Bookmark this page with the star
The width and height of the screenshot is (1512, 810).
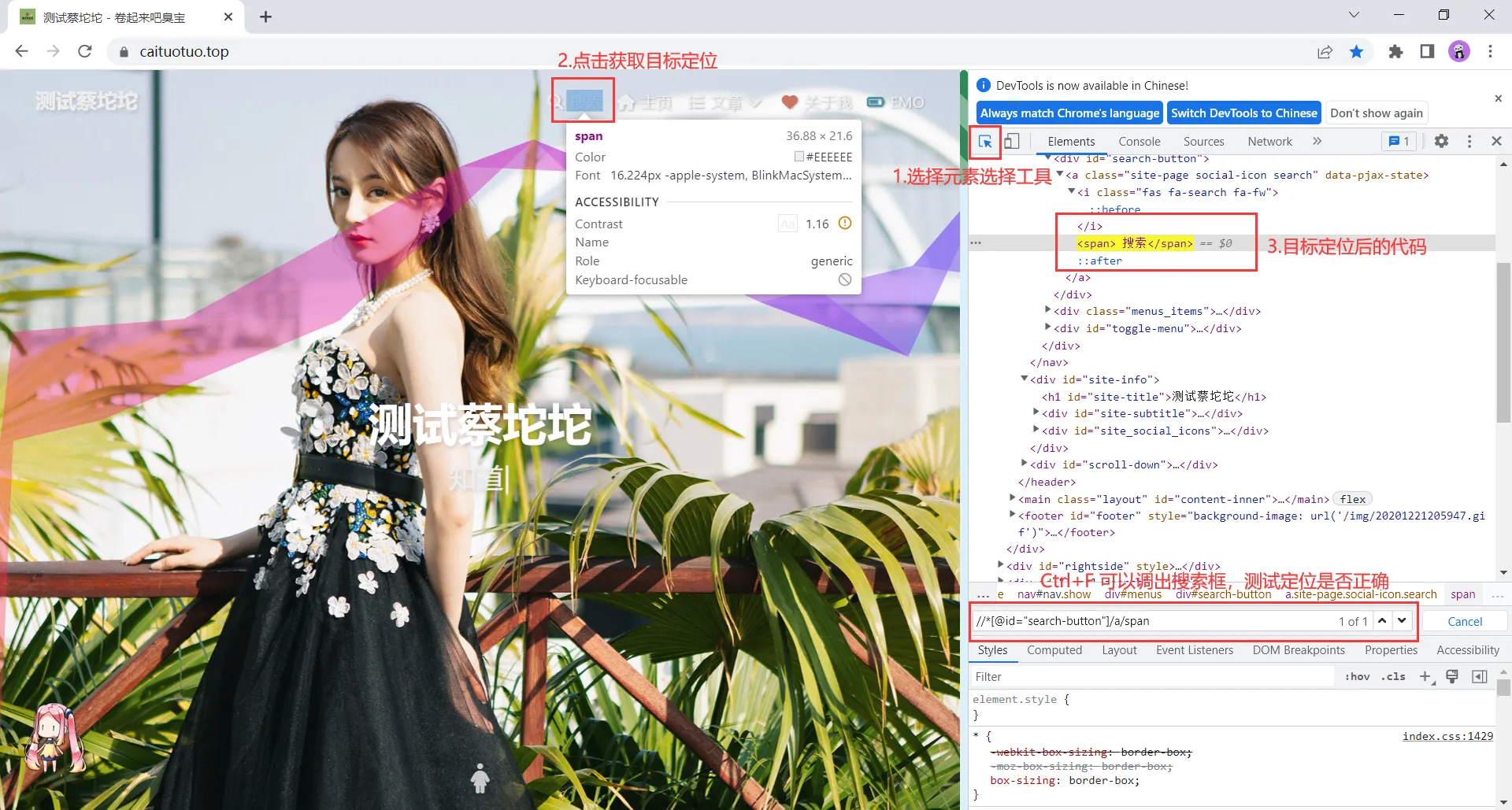1356,51
